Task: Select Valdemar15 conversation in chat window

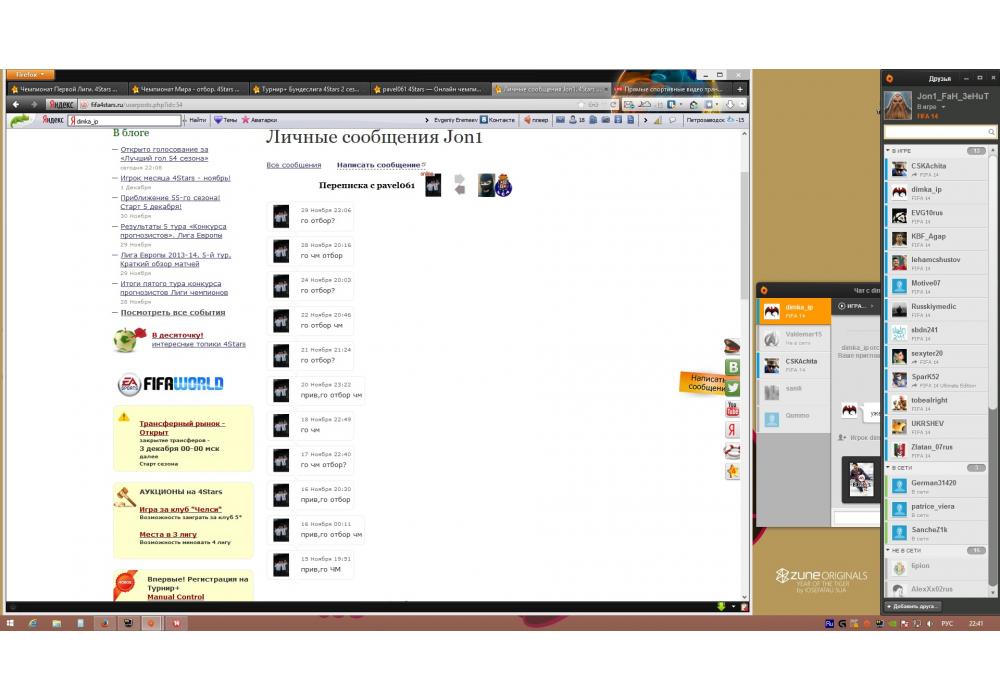Action: coord(794,338)
